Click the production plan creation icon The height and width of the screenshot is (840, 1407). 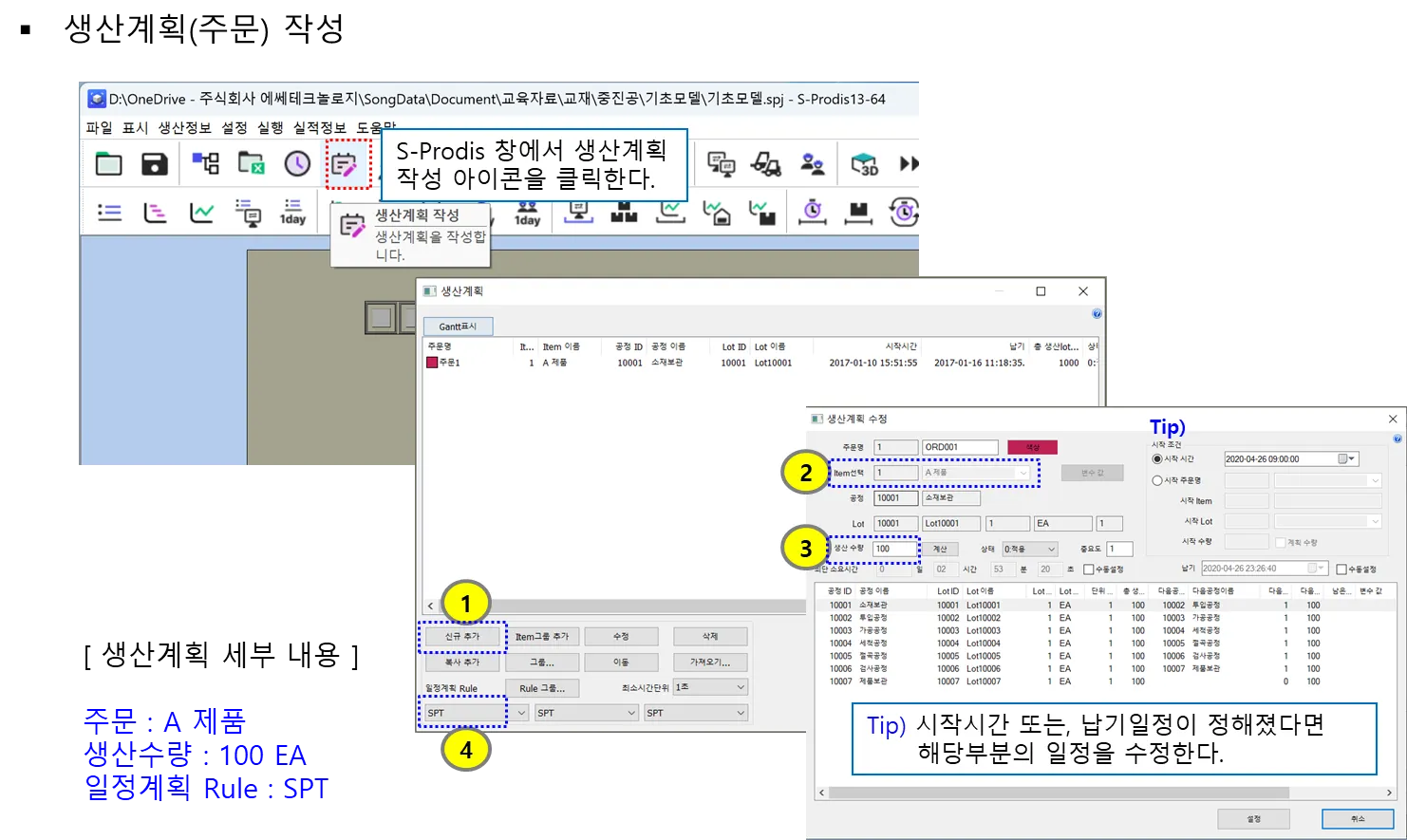tap(345, 165)
